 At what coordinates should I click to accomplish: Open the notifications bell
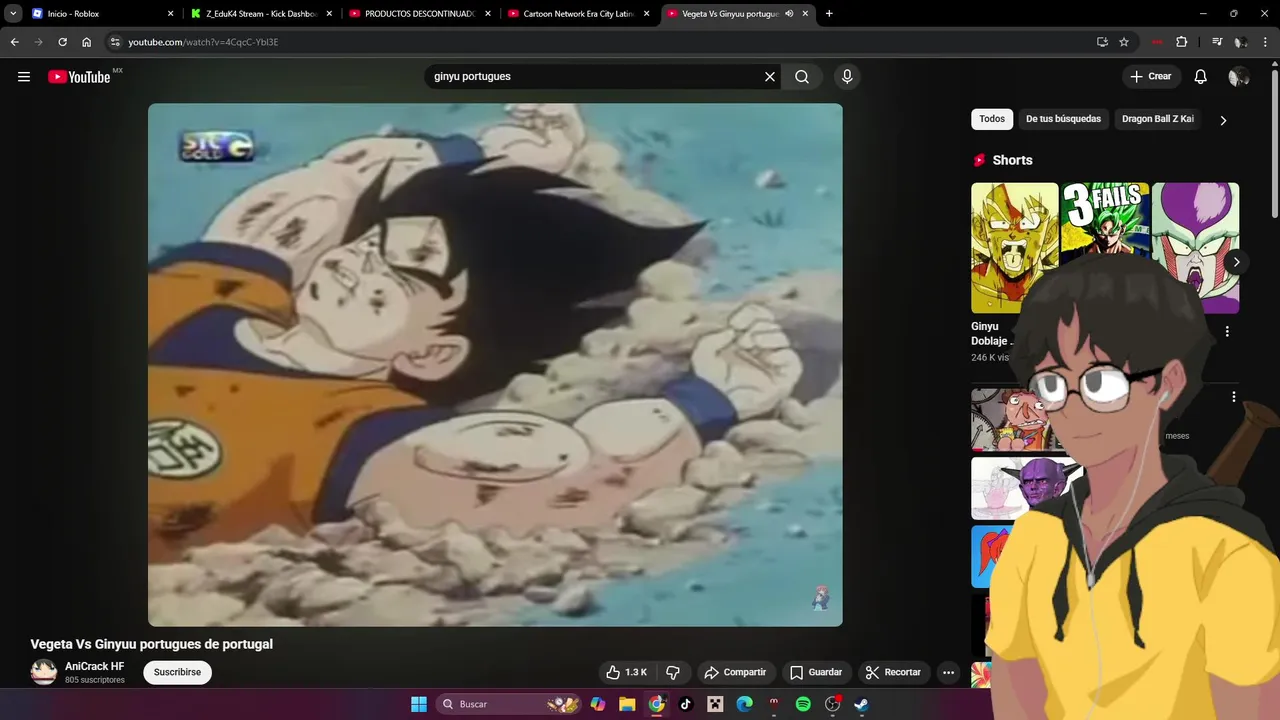(1201, 77)
